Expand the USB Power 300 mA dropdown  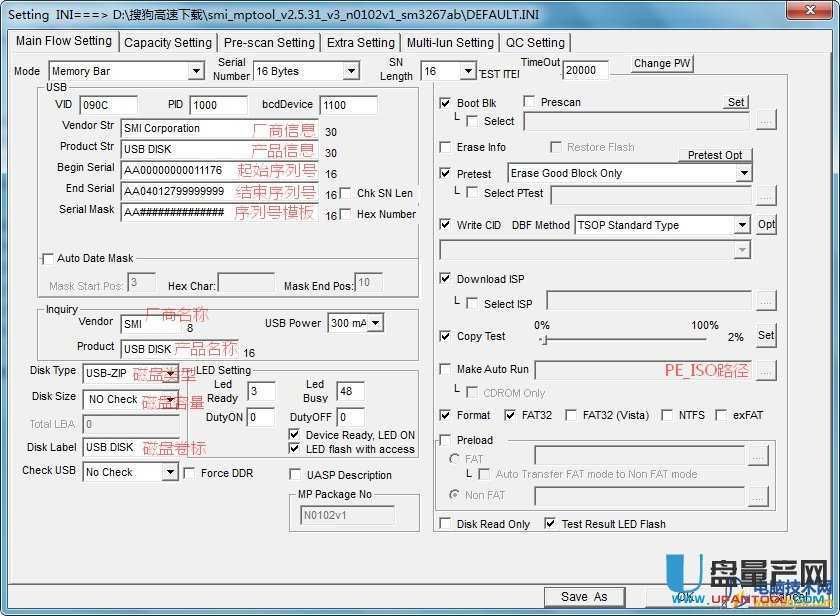point(376,323)
